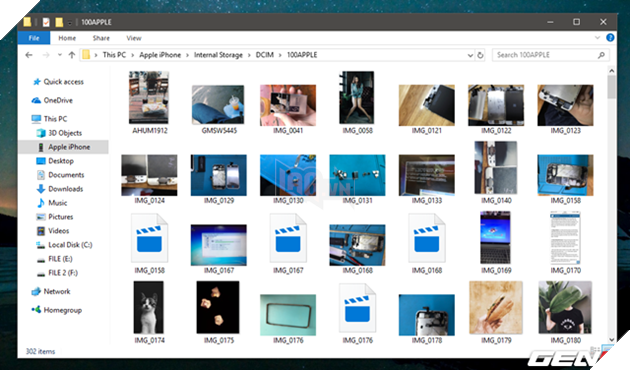Select the IMG_0129 thumbnail

click(x=219, y=175)
